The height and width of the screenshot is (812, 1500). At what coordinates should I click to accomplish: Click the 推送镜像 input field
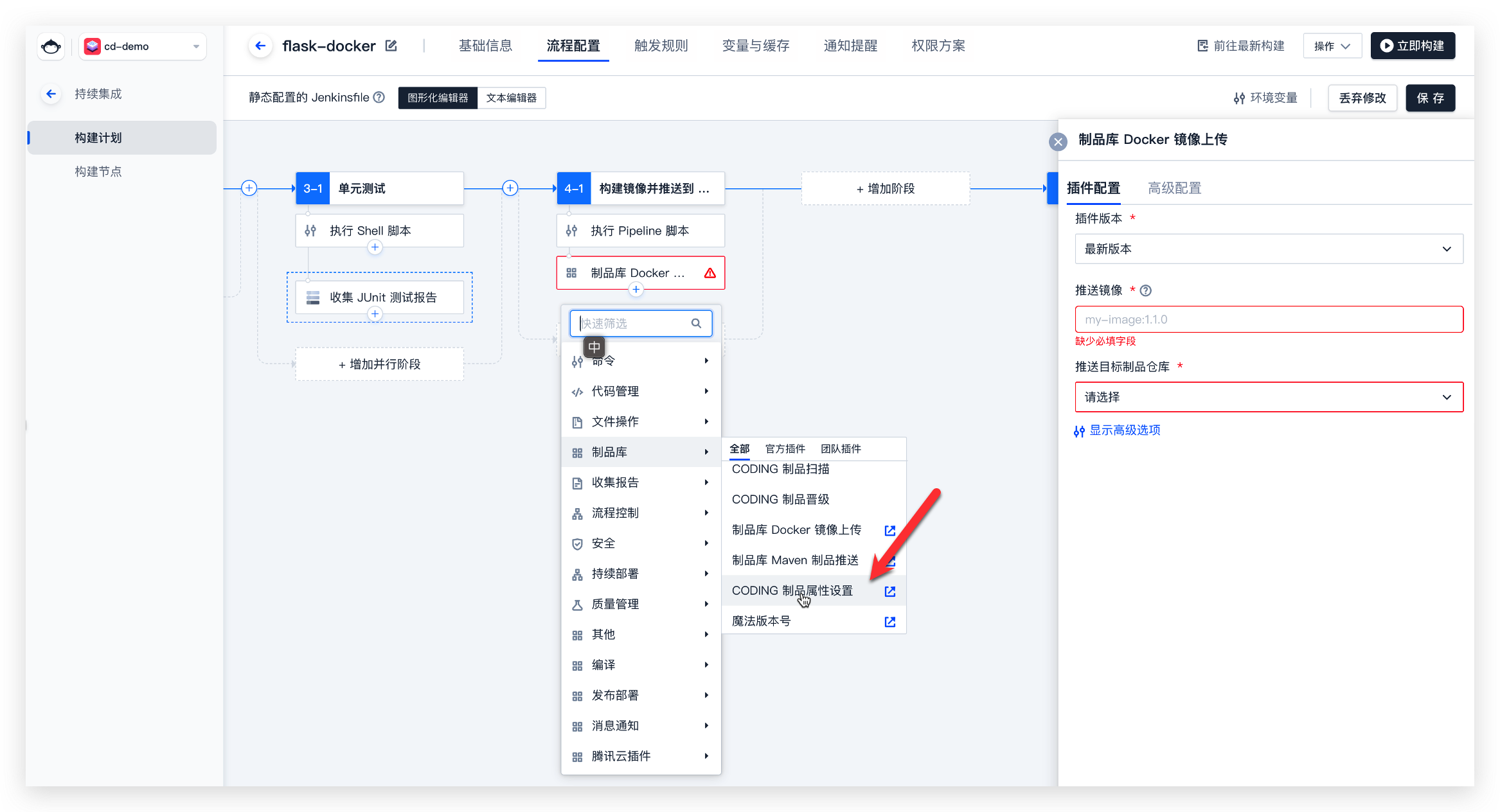[1269, 319]
